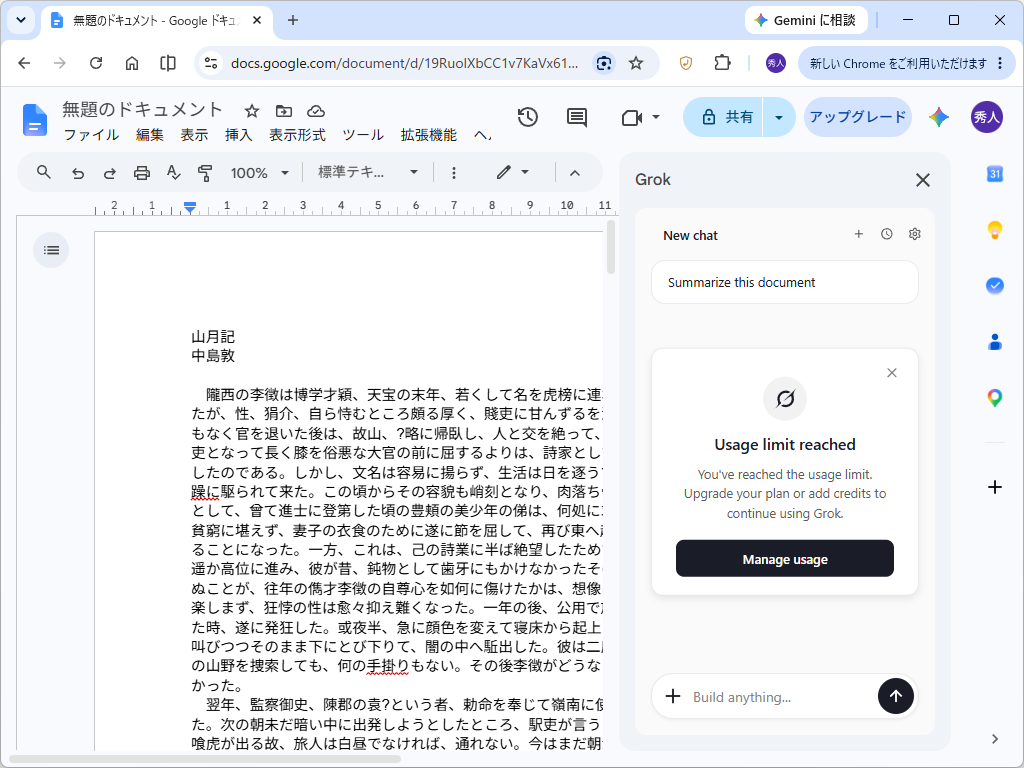The height and width of the screenshot is (768, 1024).
Task: Start a new Grok chat plus icon
Action: [859, 234]
